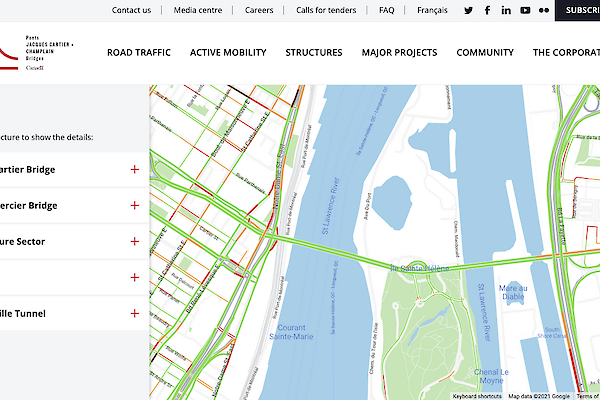Viewport: 600px width, 400px height.
Task: Open the Structures menu
Action: click(x=313, y=53)
